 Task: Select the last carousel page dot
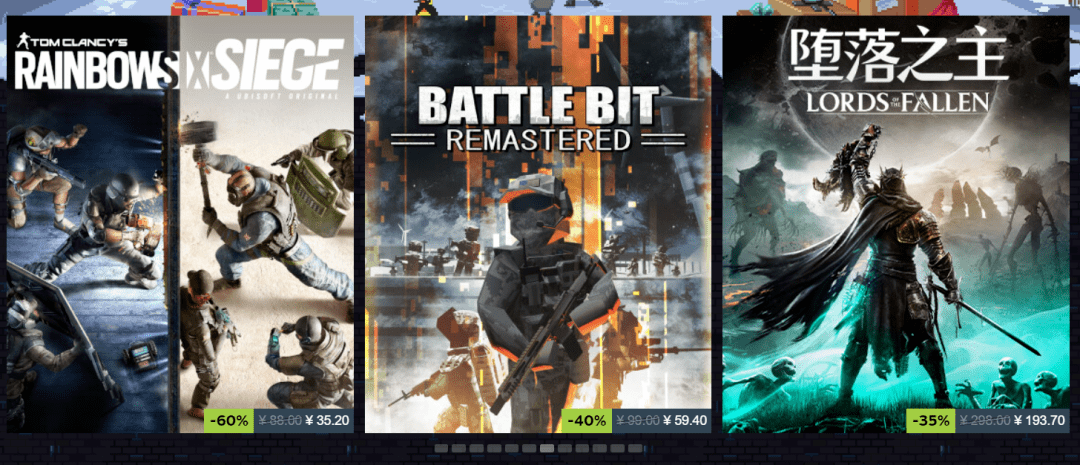(635, 448)
